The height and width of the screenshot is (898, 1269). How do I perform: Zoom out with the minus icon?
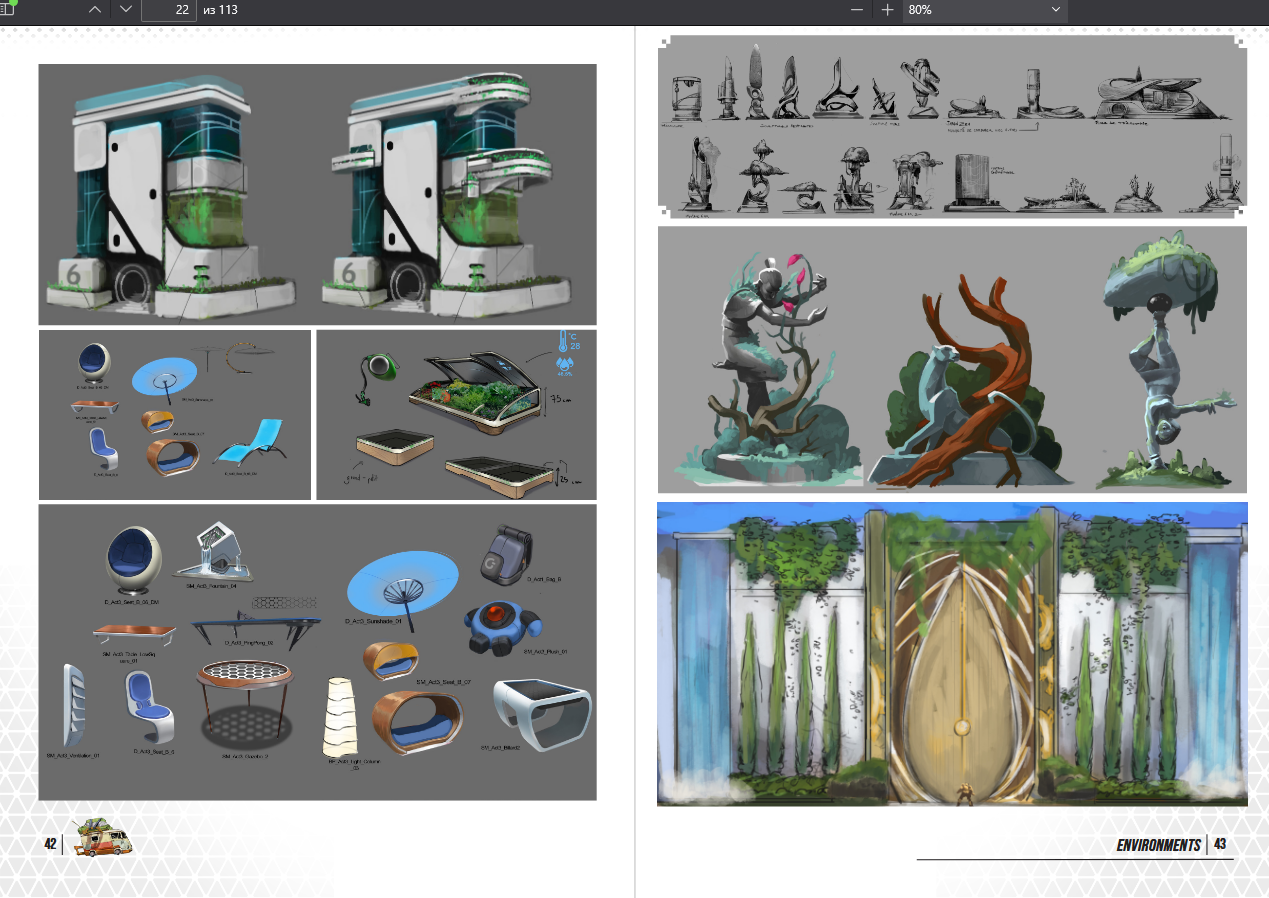[x=857, y=10]
